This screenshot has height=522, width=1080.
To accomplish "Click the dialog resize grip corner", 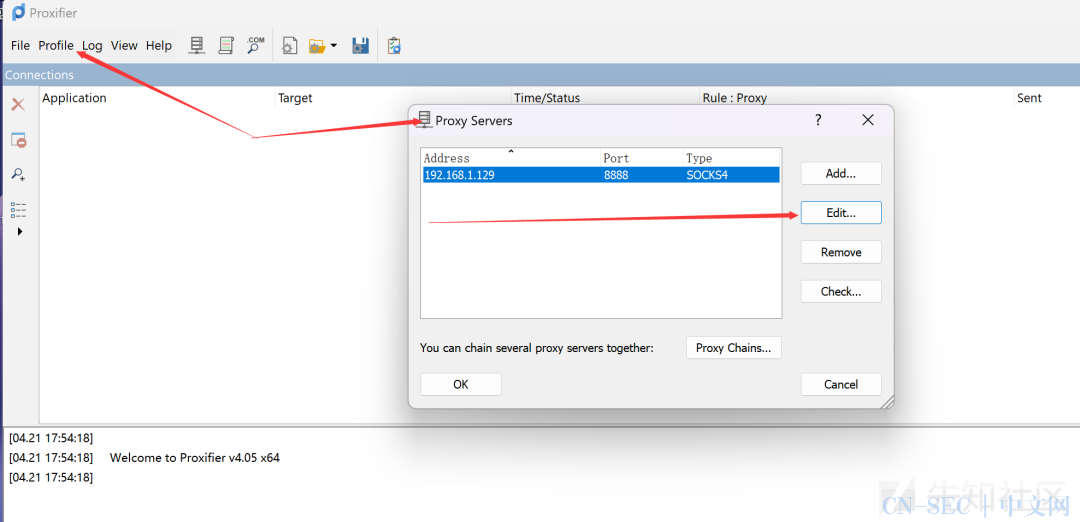I will (x=886, y=401).
